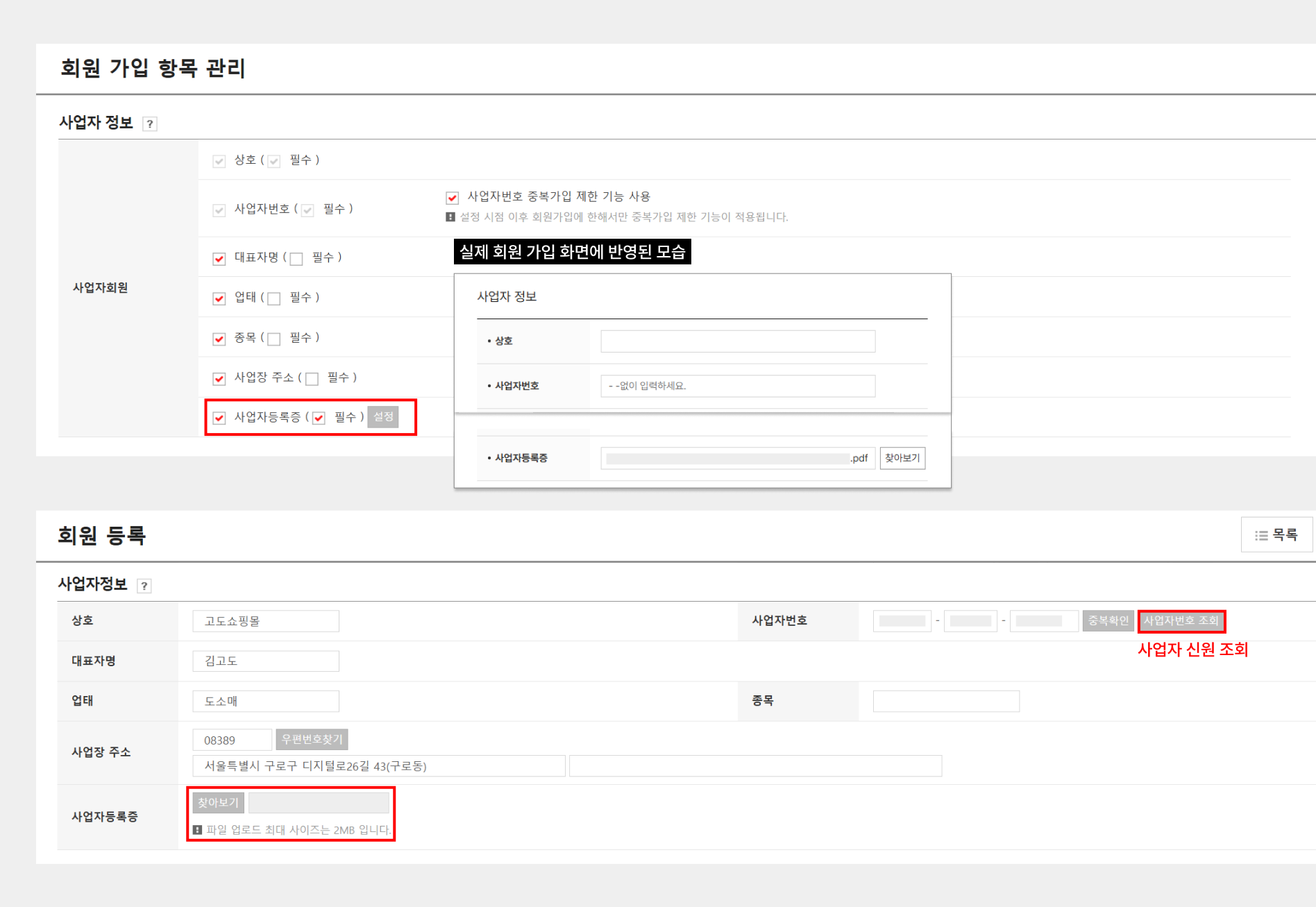Screen dimensions: 1316x907
Task: Toggle the 사업자번호 필수 checkbox
Action: coord(307,210)
